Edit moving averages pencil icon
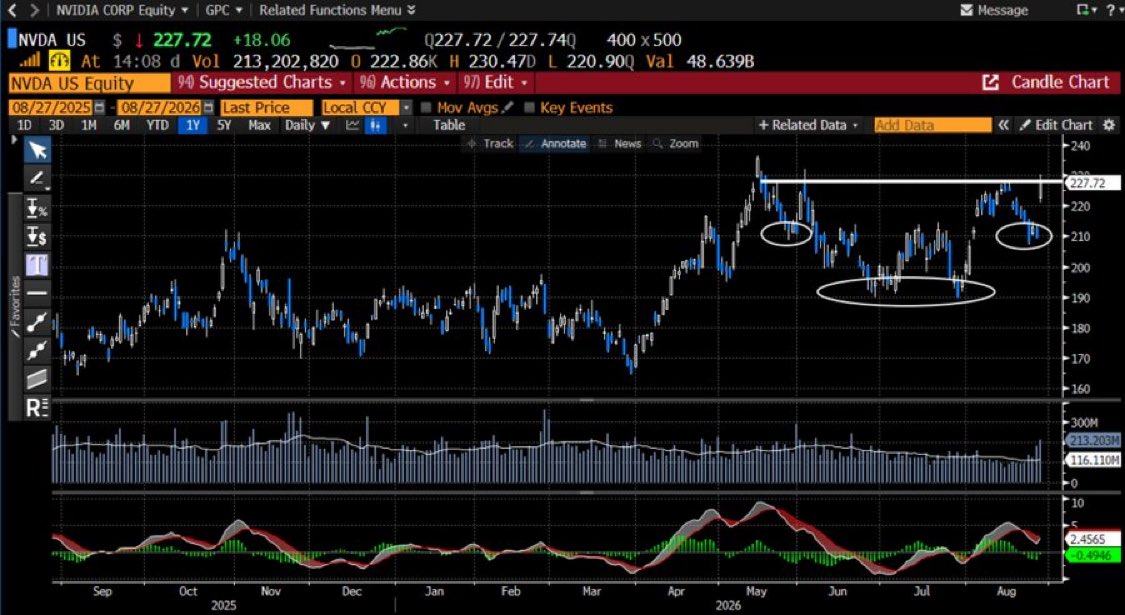 coord(508,108)
